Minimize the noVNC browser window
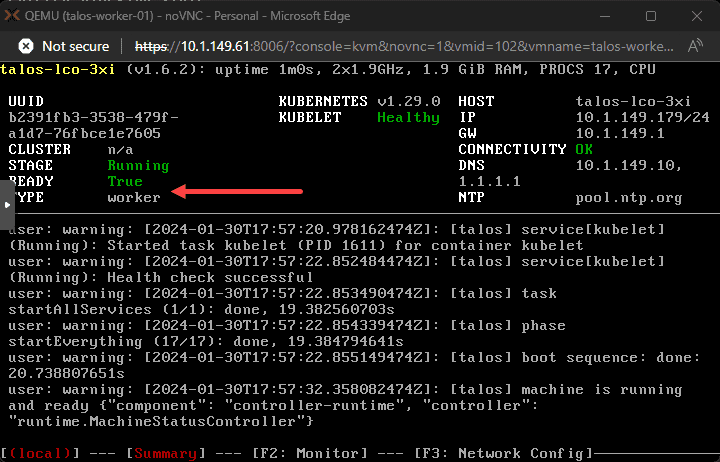The width and height of the screenshot is (720, 462). coord(605,16)
